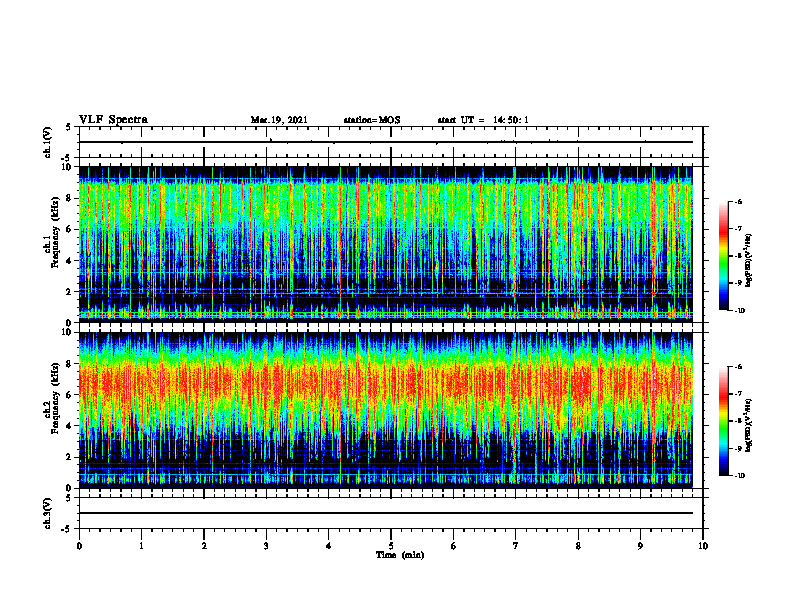Screen dimensions: 792x612
Task: Click inside the ch.2 spectrogram panel
Action: [x=391, y=410]
